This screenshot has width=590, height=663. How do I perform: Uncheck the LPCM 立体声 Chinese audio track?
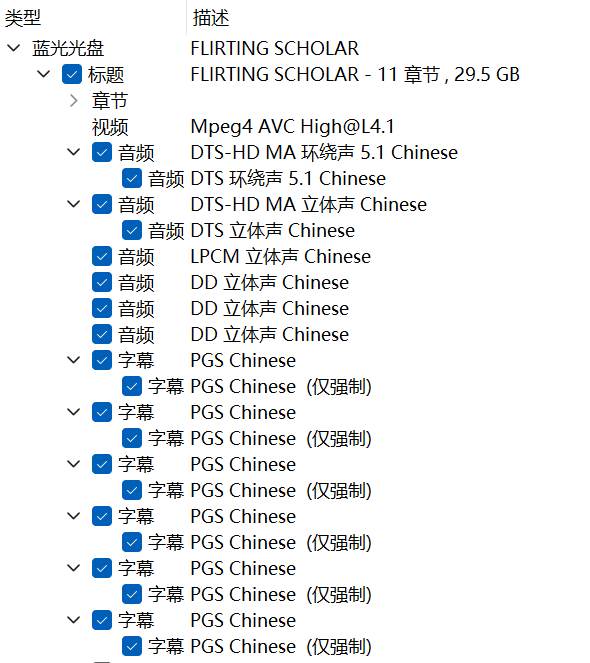(102, 256)
